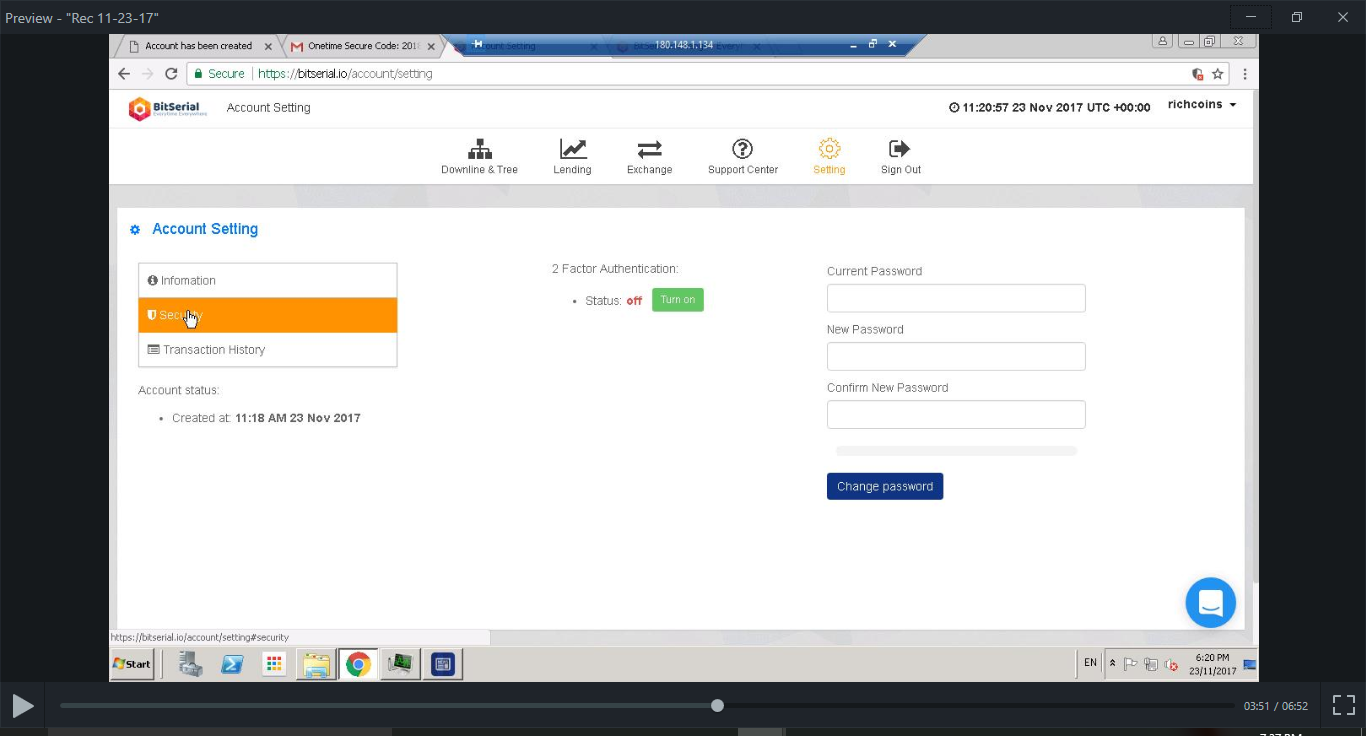This screenshot has height=736, width=1366.
Task: Click the Sign Out icon
Action: click(x=900, y=150)
